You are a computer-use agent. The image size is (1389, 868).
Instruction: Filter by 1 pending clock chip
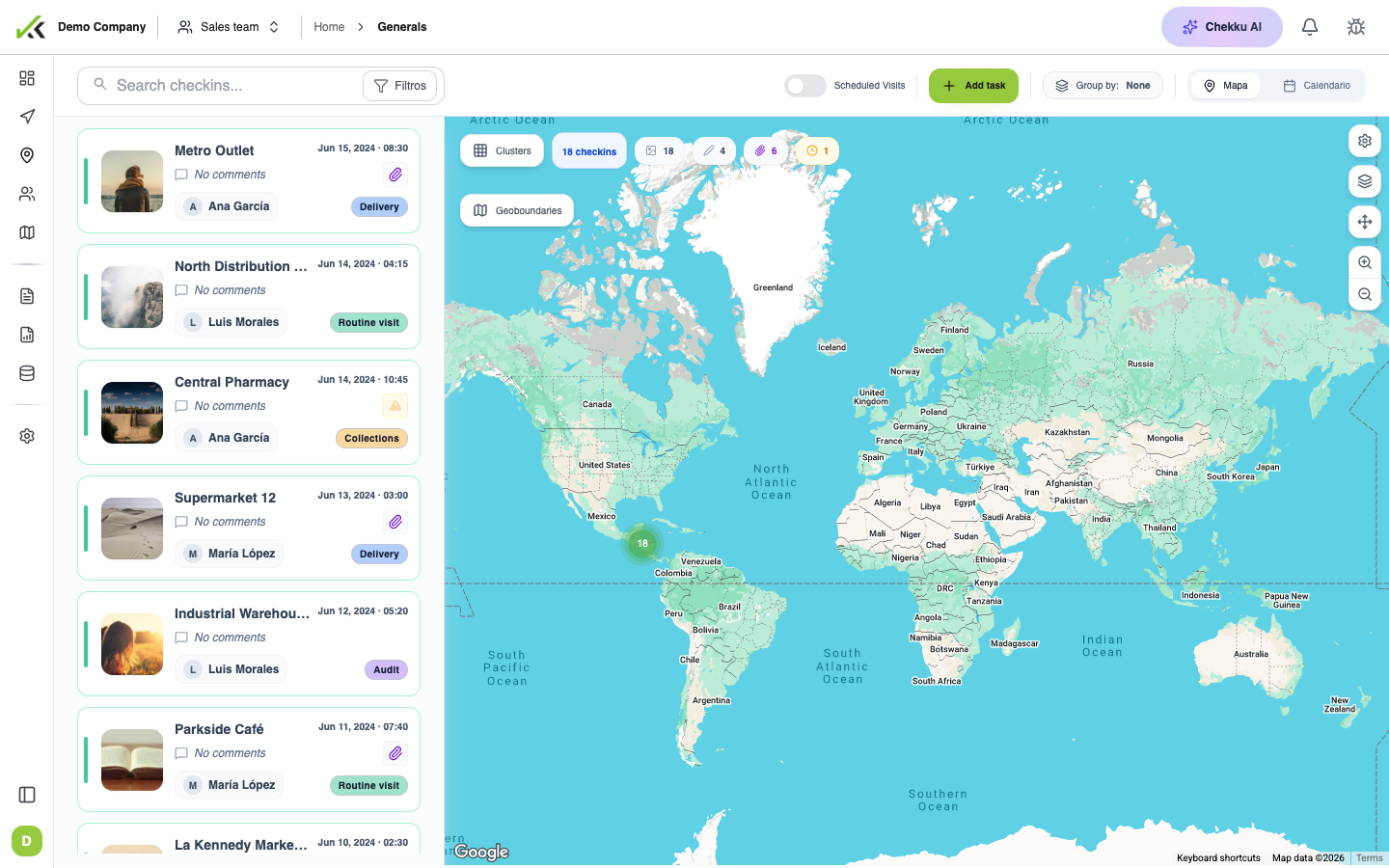tap(817, 150)
